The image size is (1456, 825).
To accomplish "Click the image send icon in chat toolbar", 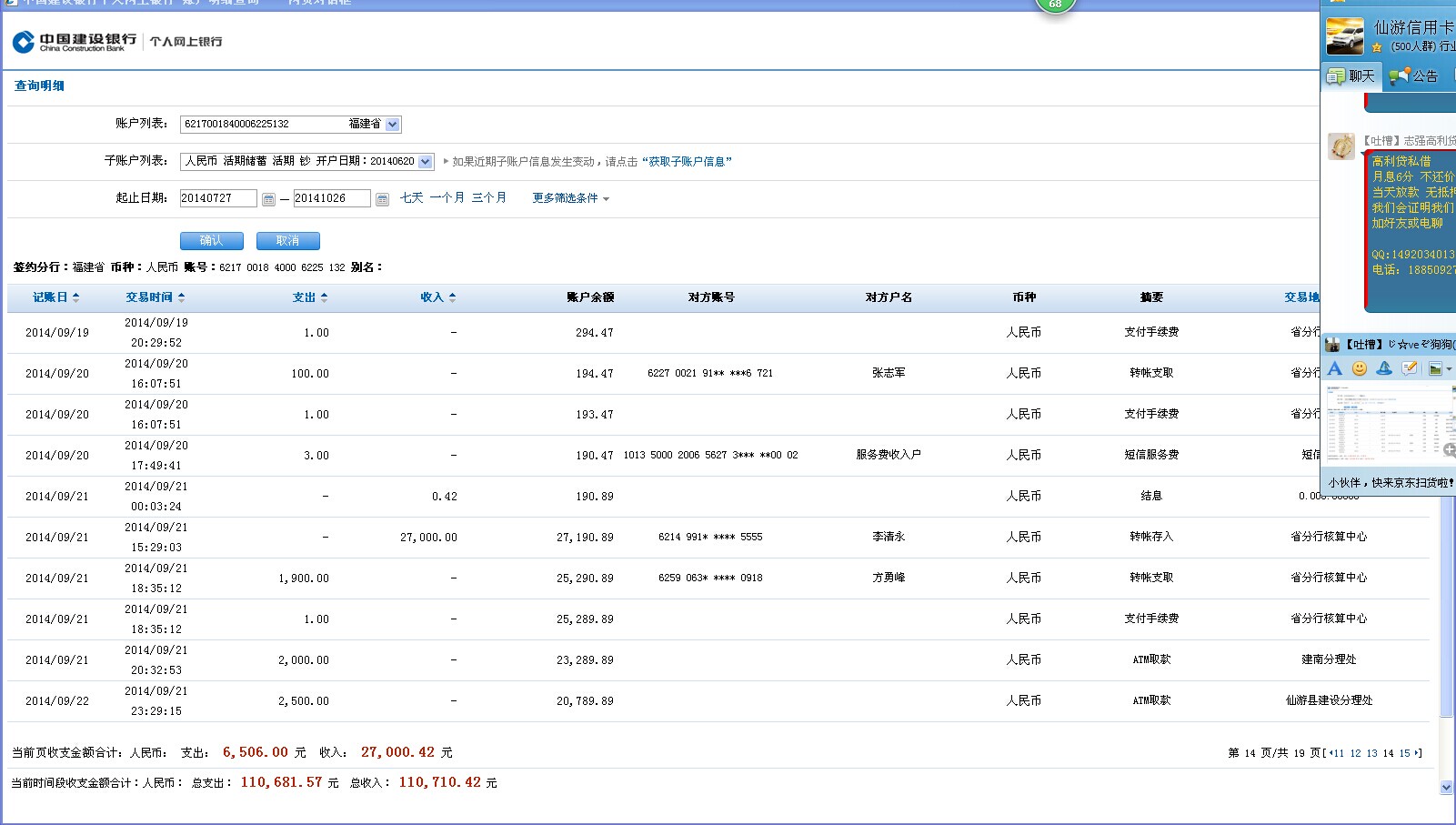I will (1435, 368).
